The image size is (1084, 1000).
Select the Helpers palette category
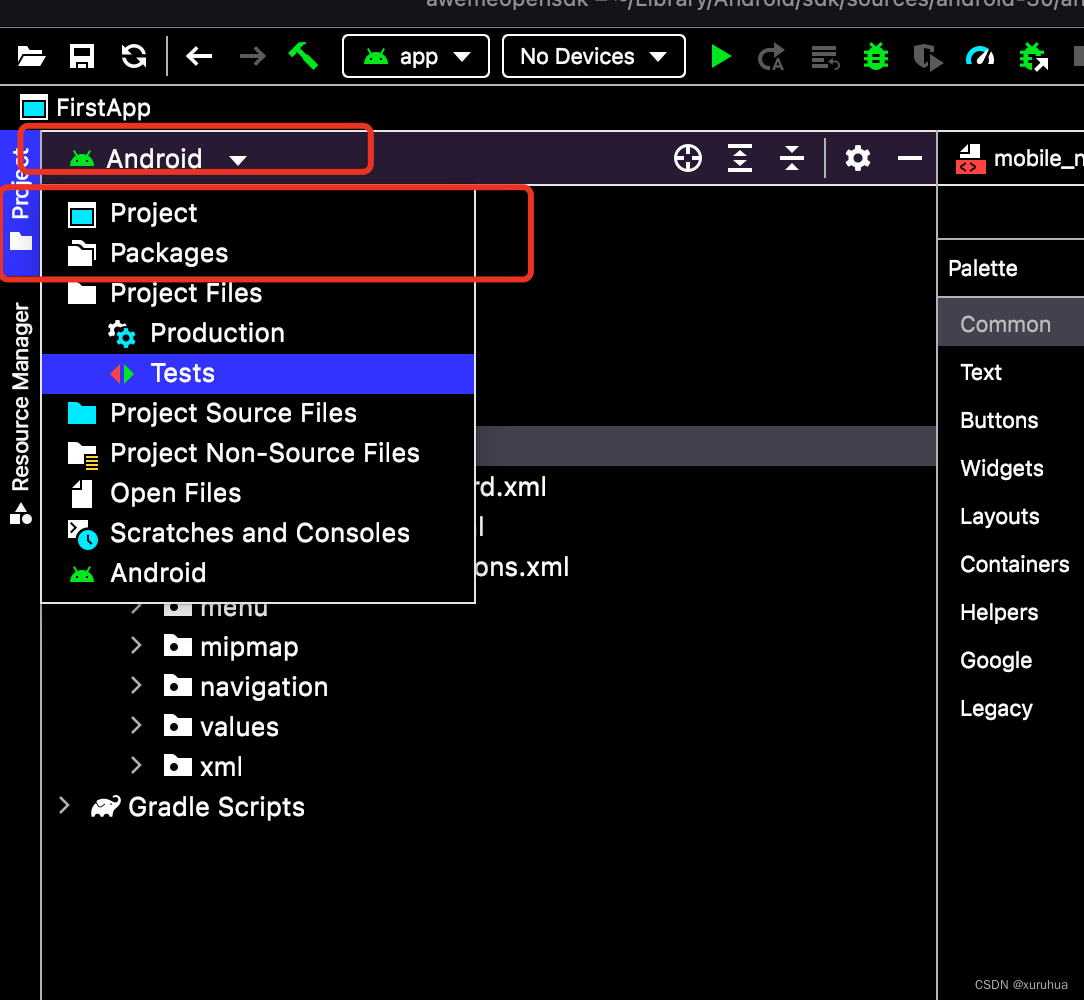coord(1011,612)
